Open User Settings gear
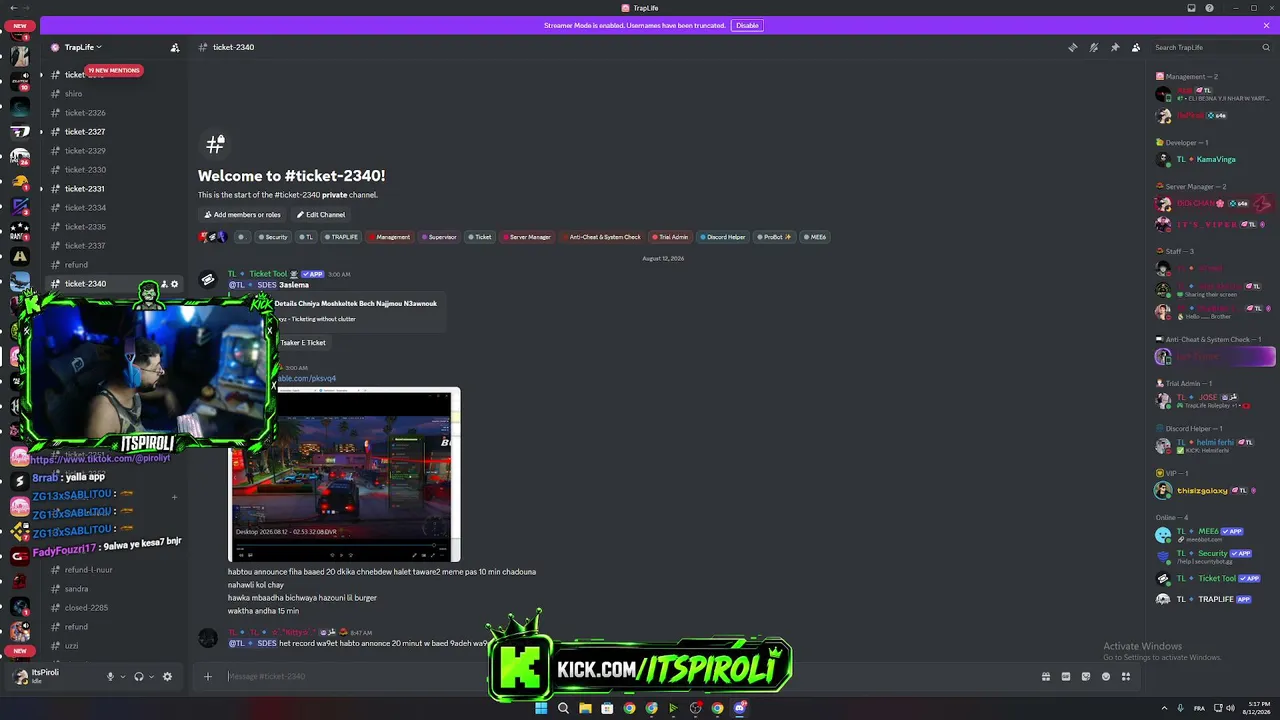 [x=167, y=677]
